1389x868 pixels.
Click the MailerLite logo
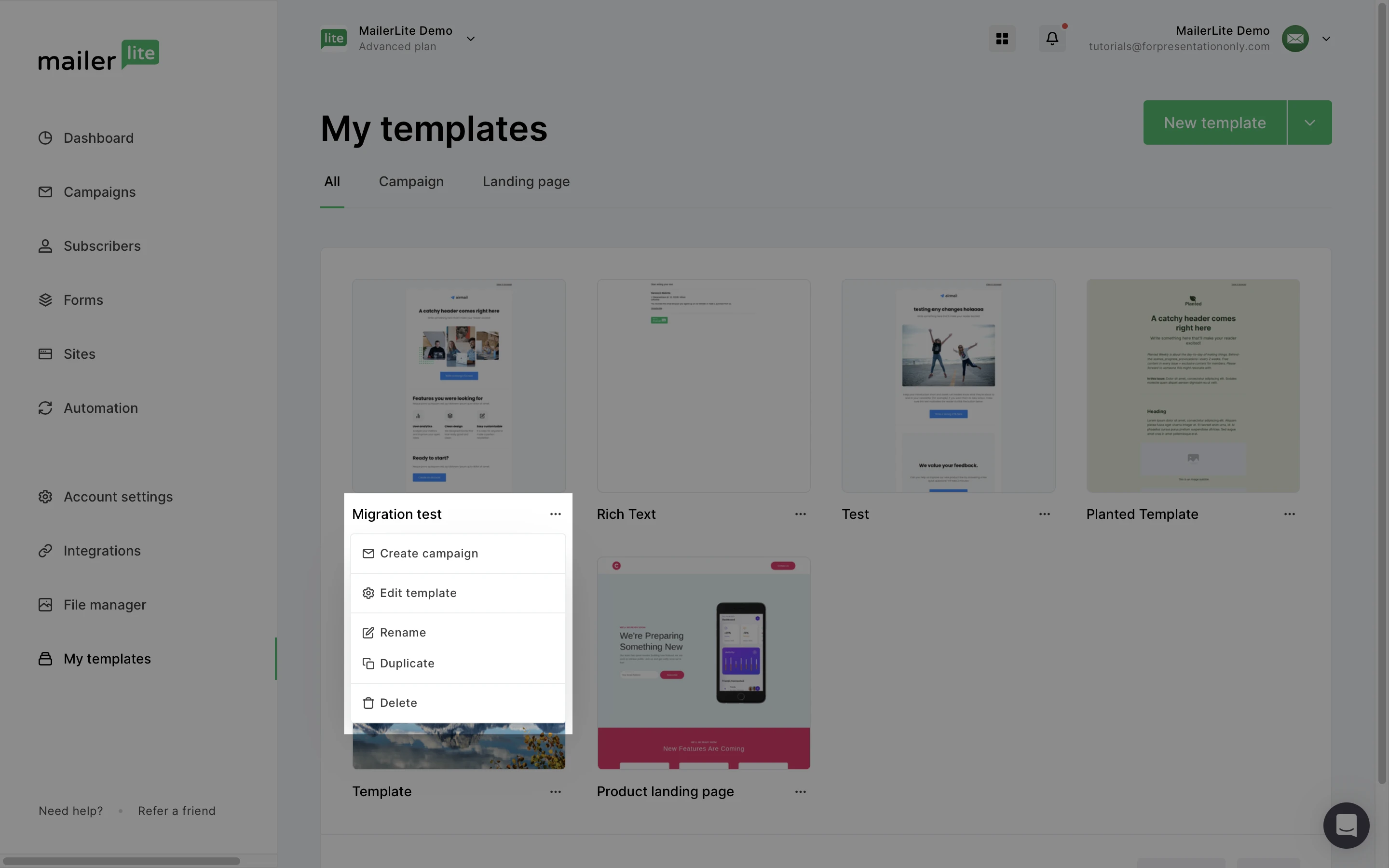(x=99, y=55)
